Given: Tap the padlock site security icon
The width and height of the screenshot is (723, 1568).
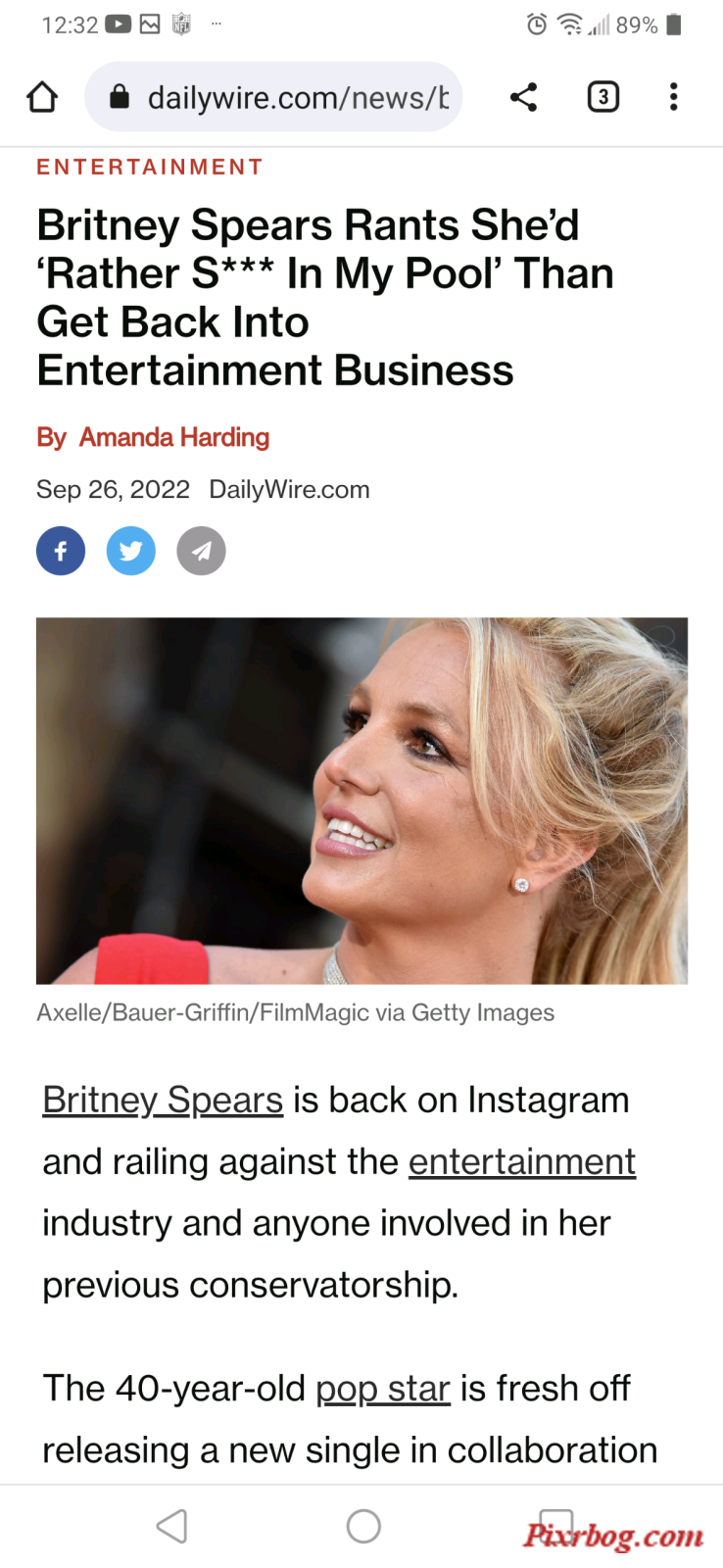Looking at the screenshot, I should click(120, 96).
